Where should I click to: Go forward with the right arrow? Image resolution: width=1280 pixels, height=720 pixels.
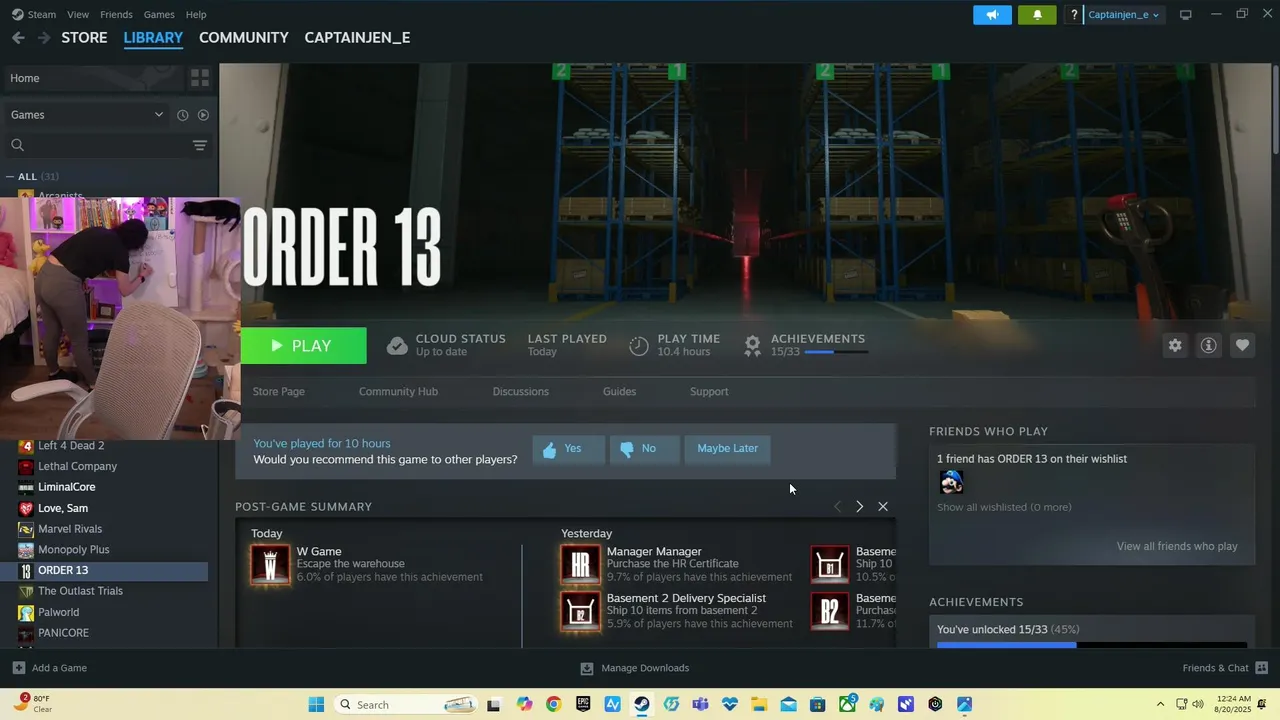tap(44, 37)
